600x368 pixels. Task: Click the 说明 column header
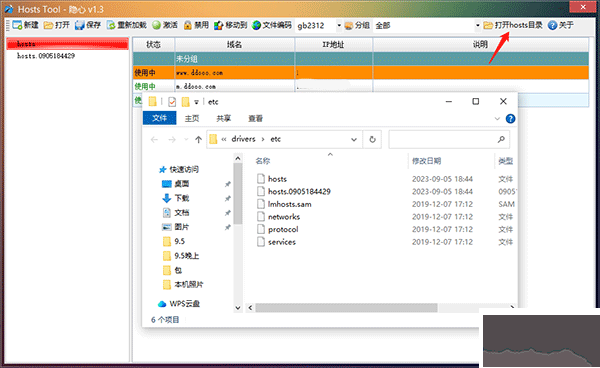pos(481,45)
